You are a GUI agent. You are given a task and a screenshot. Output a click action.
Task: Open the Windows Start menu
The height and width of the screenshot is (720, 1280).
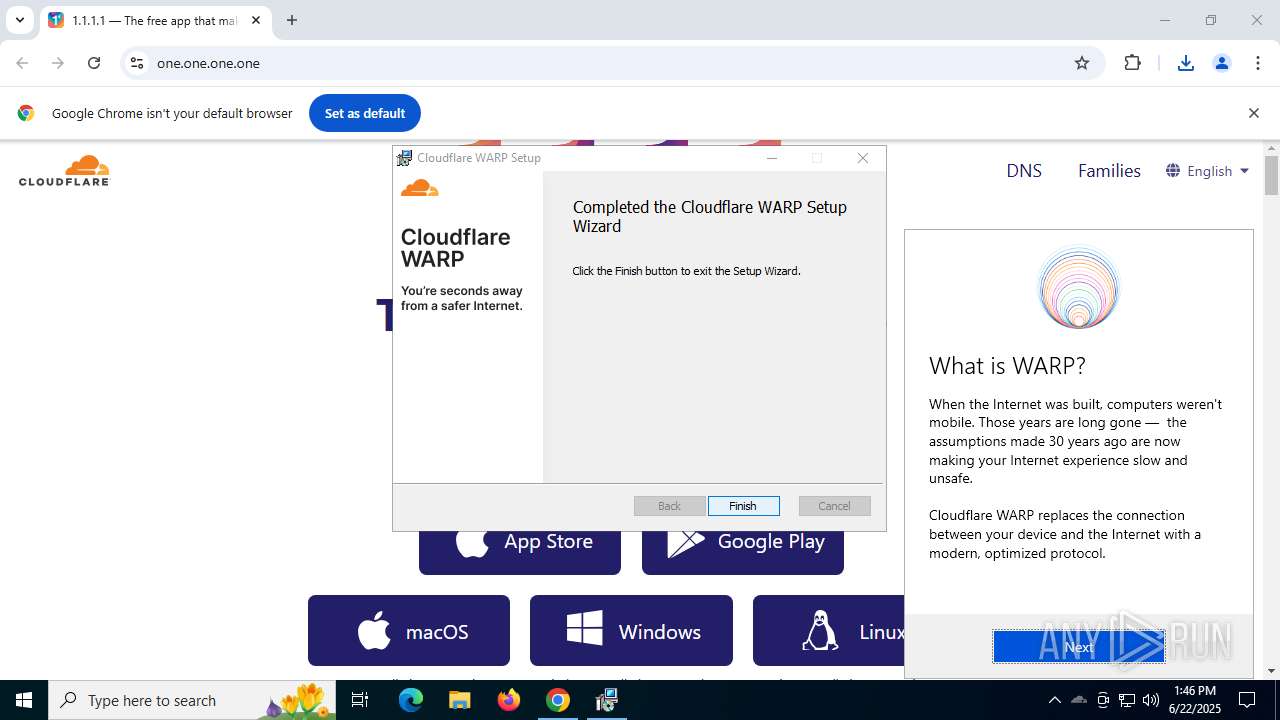coord(24,700)
